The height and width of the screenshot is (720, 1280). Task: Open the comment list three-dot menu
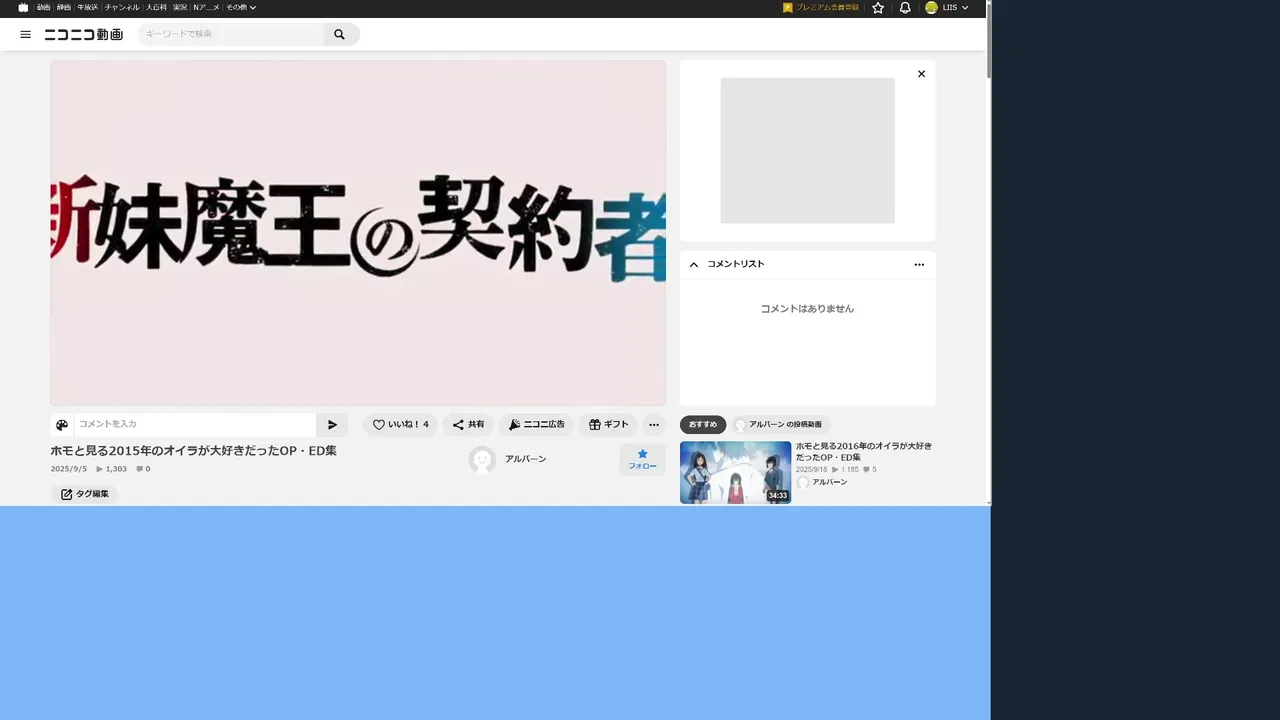(919, 264)
